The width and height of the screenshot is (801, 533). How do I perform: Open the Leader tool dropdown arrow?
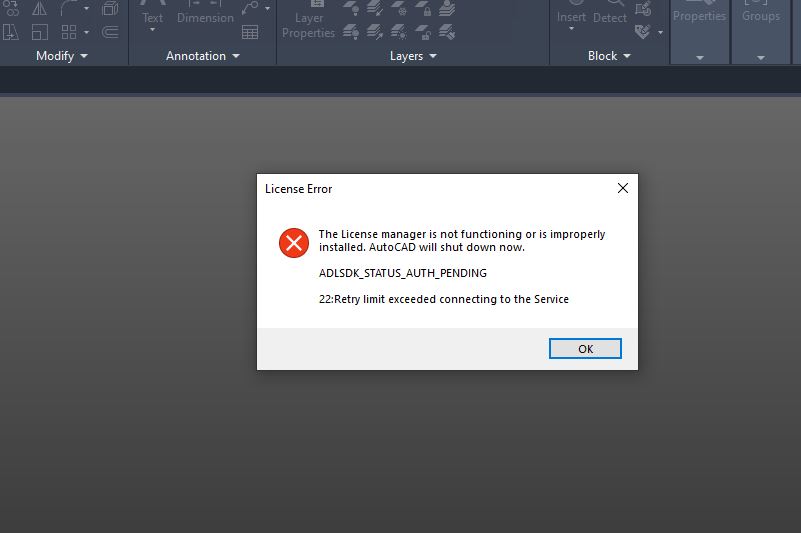coord(267,9)
